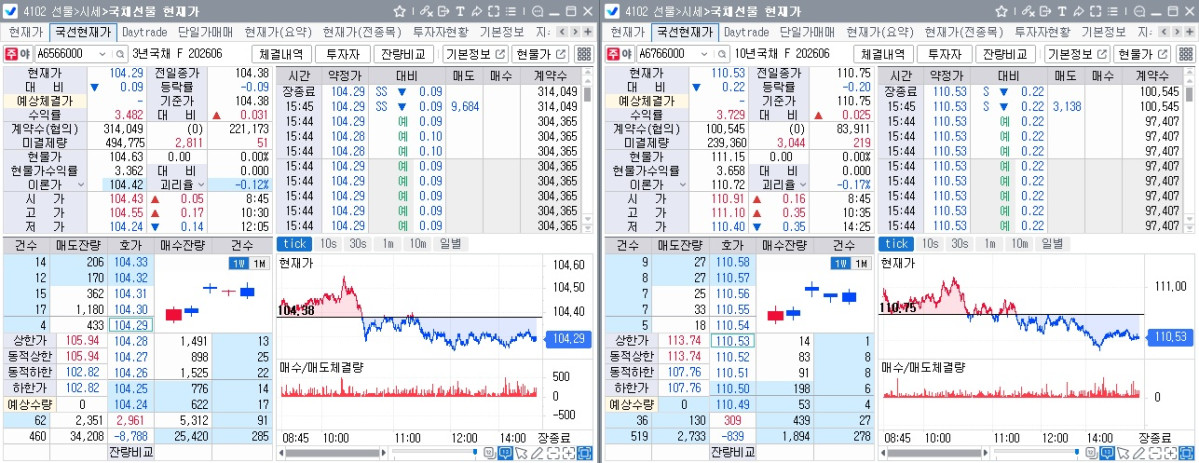
Task: Open the grid layout icon in the 10년국채 window
Action: [1184, 54]
